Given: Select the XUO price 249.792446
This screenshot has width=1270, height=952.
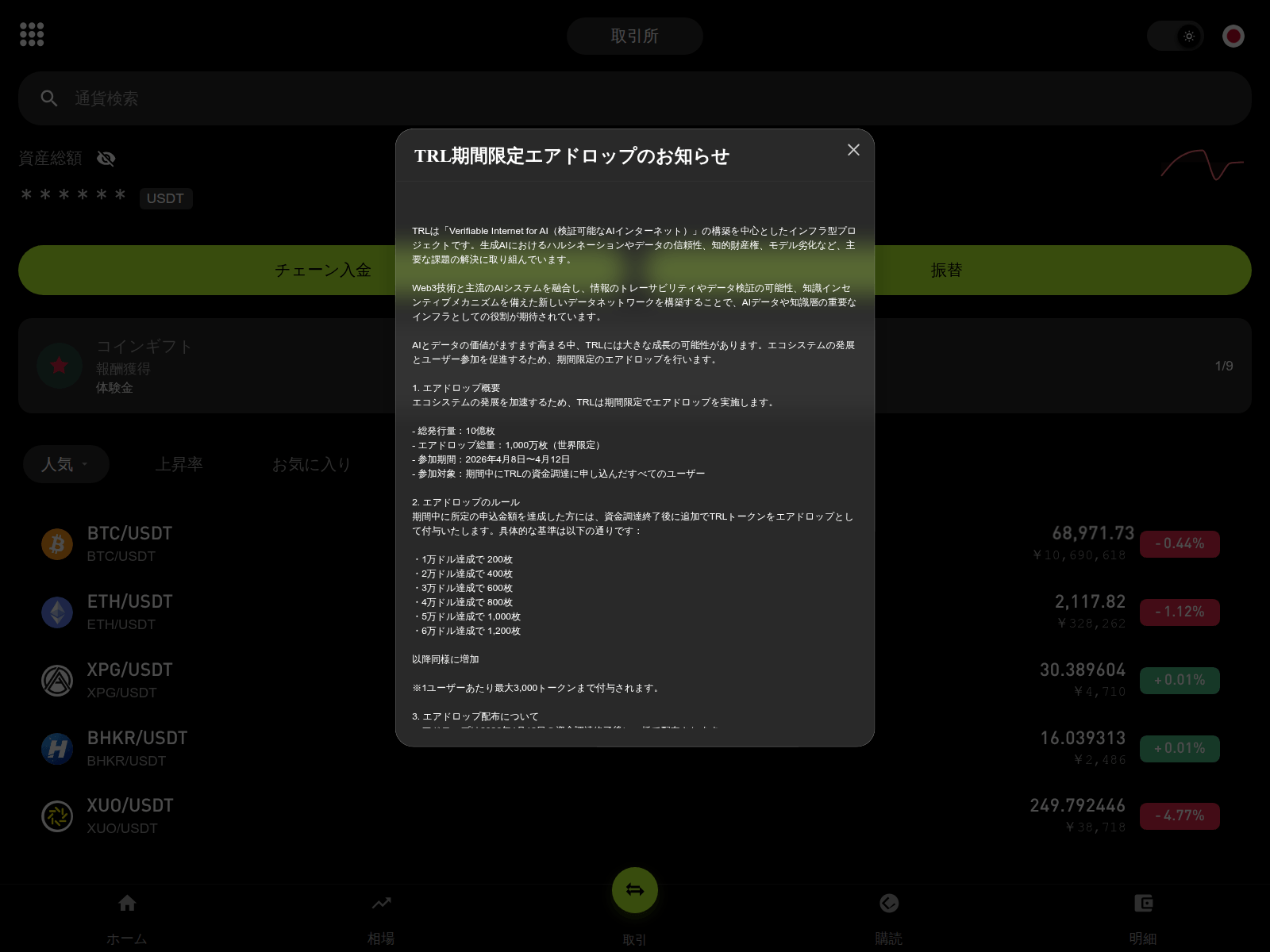Looking at the screenshot, I should (x=1078, y=805).
